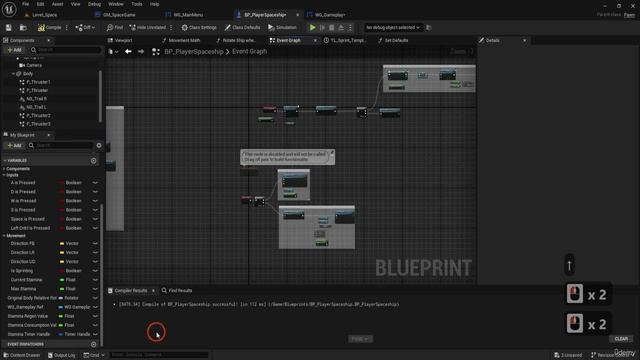Click the Eject playback button

tap(341, 27)
